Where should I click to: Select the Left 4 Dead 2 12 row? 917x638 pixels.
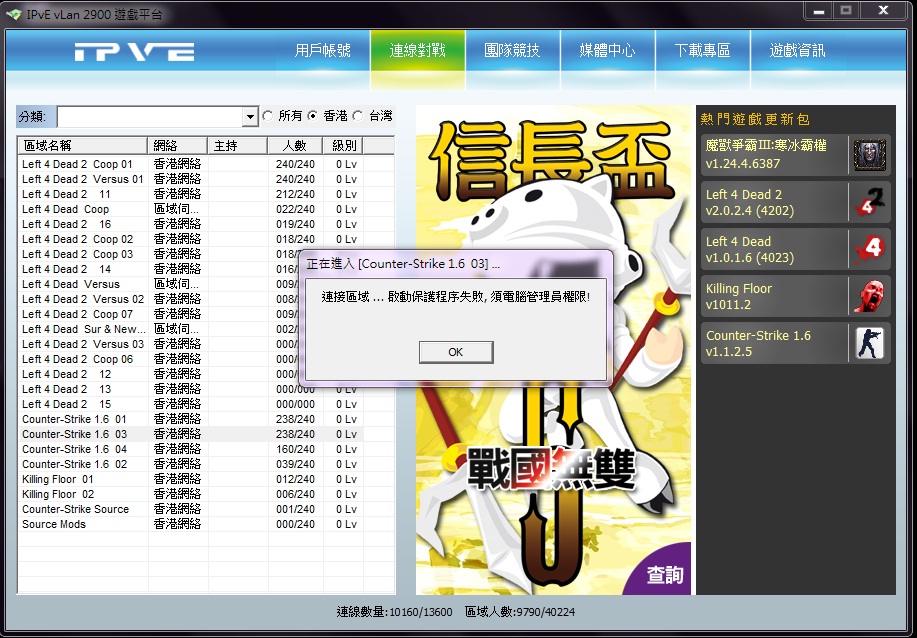coord(159,374)
